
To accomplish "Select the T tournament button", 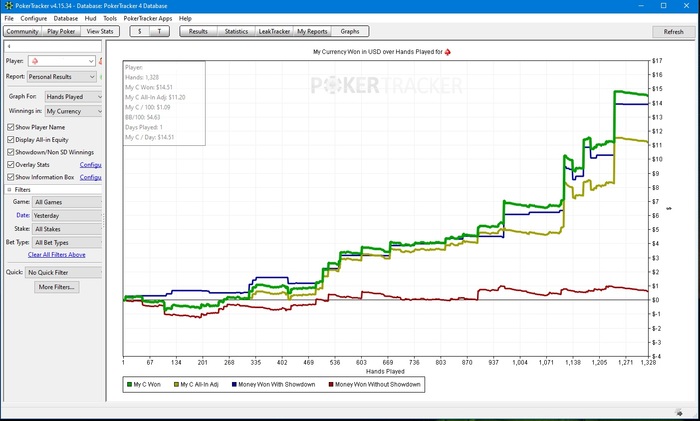I will pyautogui.click(x=159, y=31).
